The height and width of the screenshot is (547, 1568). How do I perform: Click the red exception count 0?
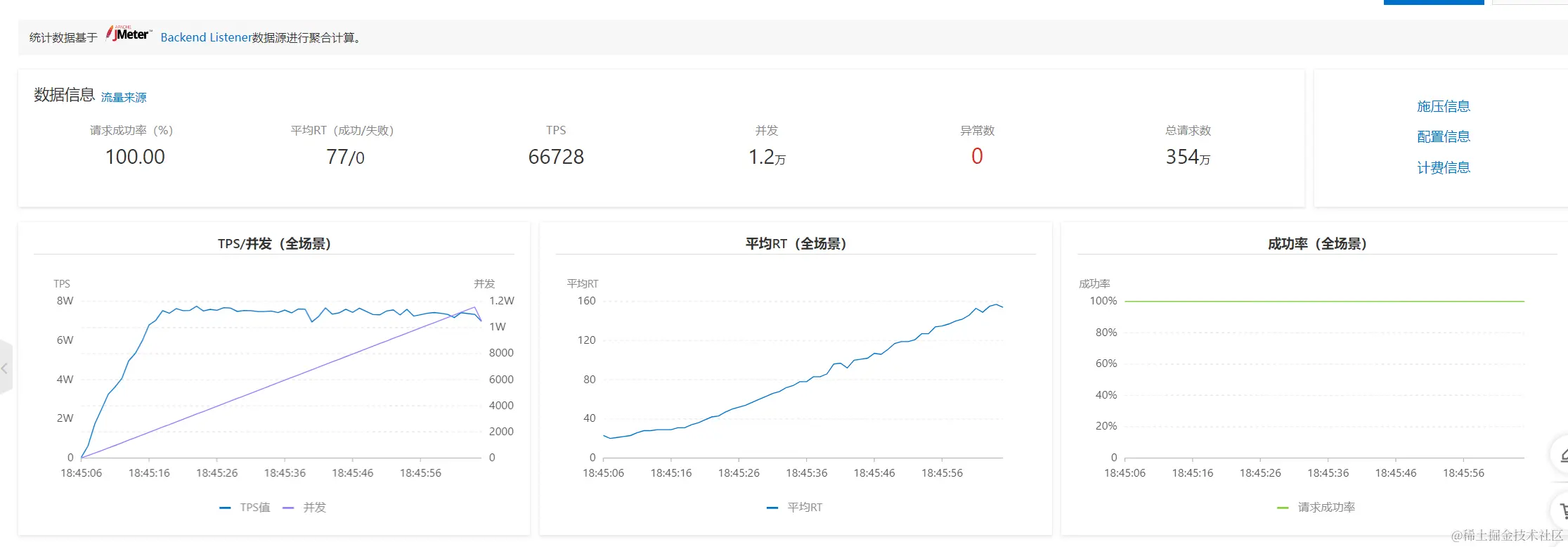point(977,156)
